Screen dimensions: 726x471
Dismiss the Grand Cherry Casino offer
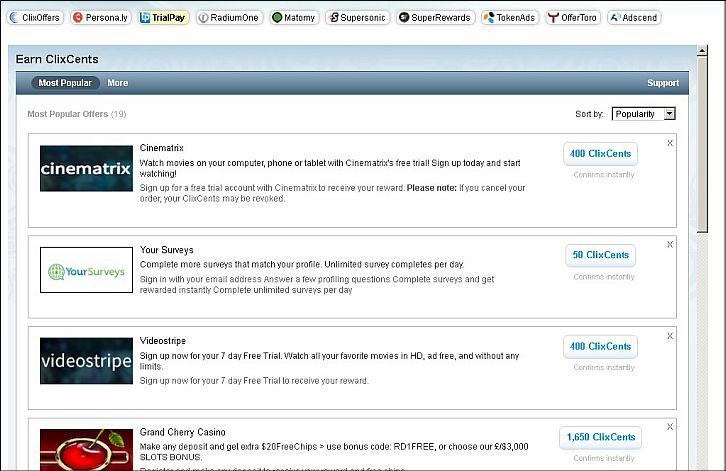tap(670, 427)
